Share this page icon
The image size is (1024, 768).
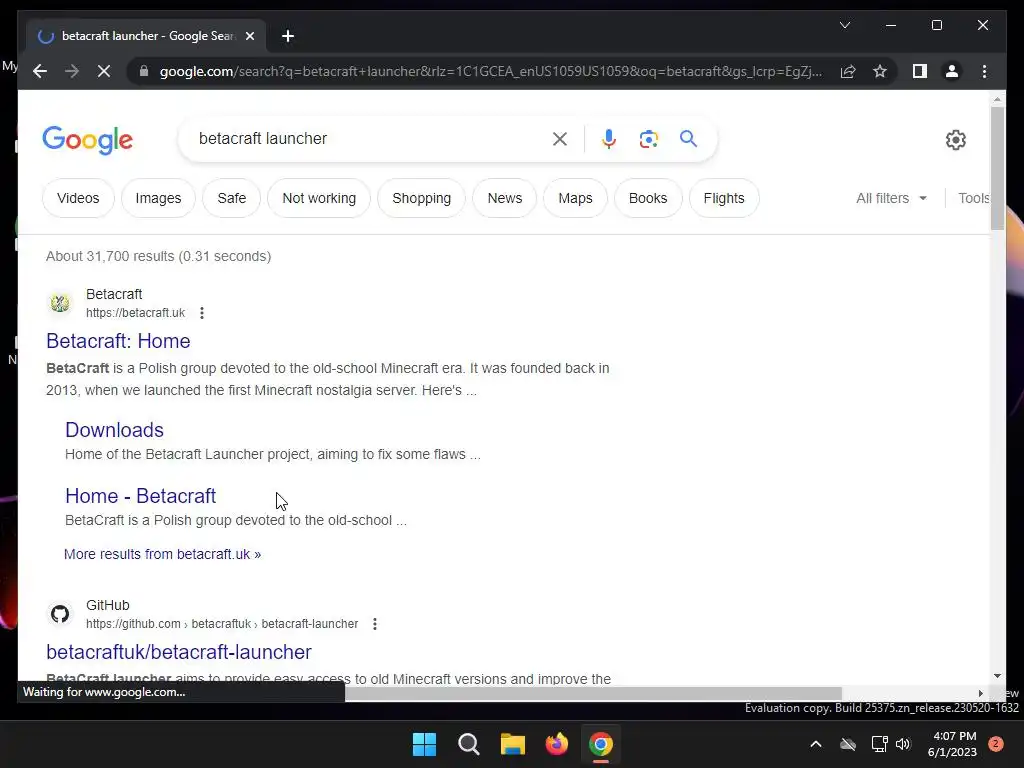848,71
